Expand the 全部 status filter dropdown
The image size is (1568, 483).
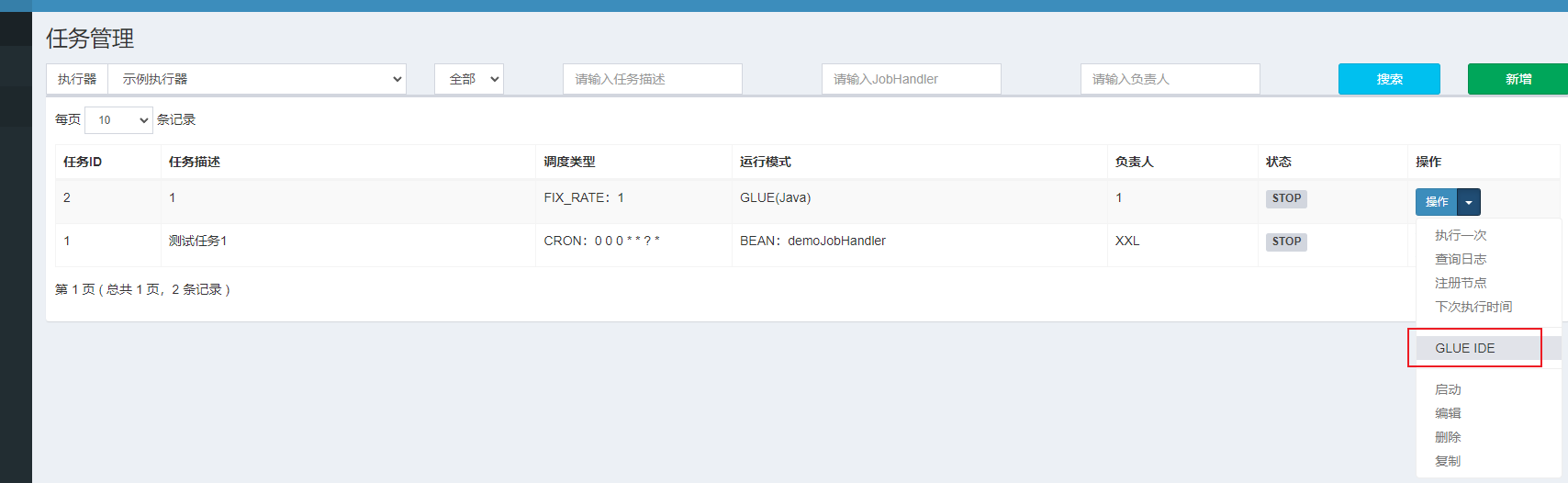tap(469, 79)
